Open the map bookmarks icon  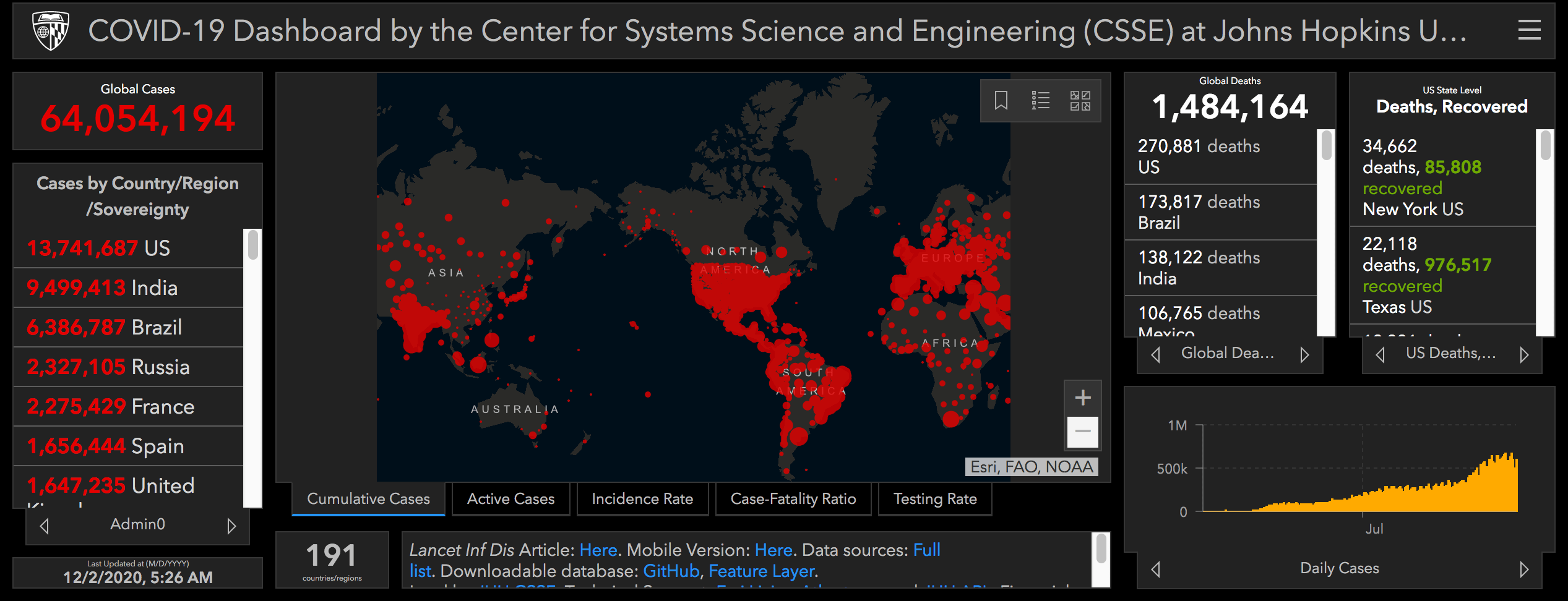[1001, 100]
